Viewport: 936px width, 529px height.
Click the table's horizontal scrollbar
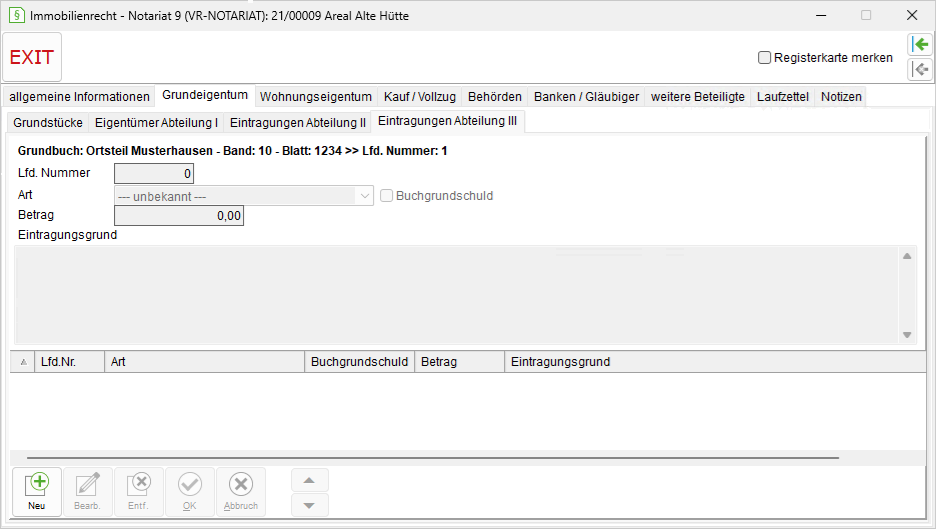pos(433,458)
